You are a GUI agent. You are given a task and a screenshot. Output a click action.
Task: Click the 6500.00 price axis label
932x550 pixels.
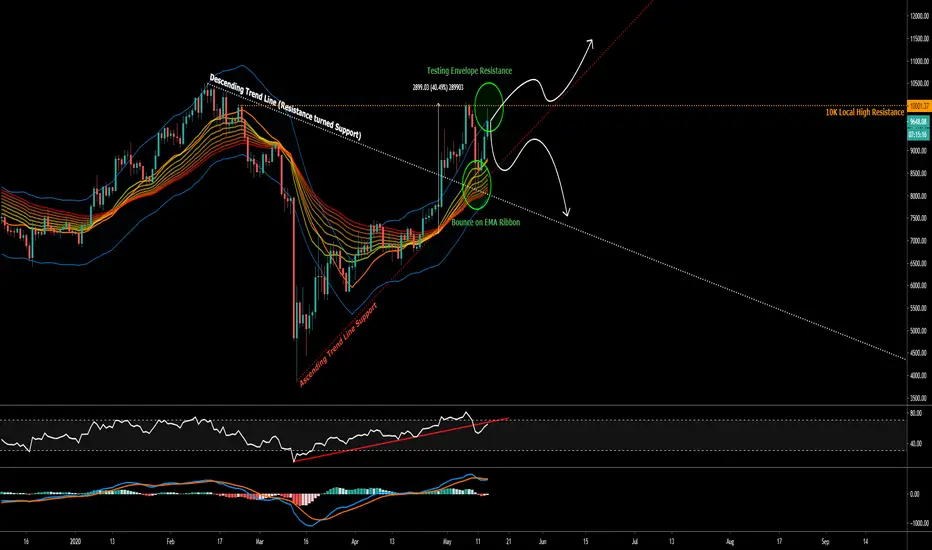coord(919,263)
